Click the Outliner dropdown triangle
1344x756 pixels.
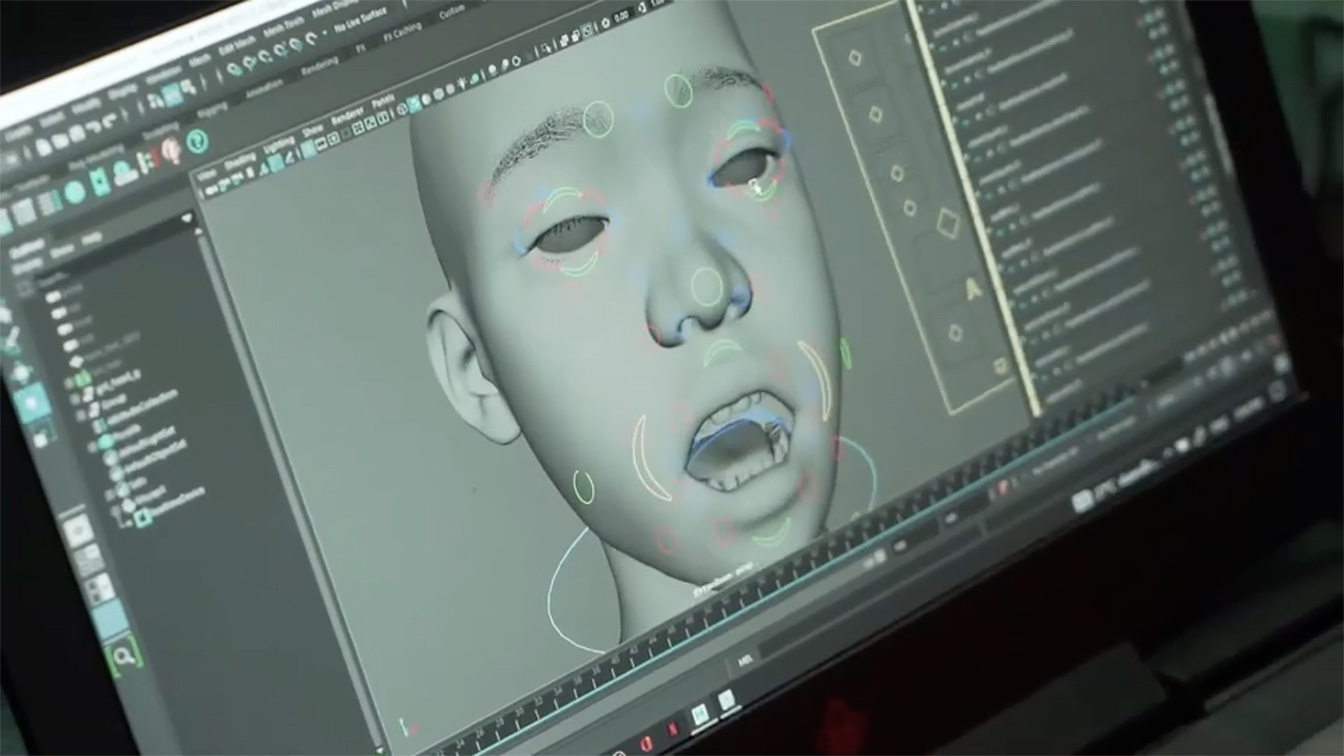point(187,216)
